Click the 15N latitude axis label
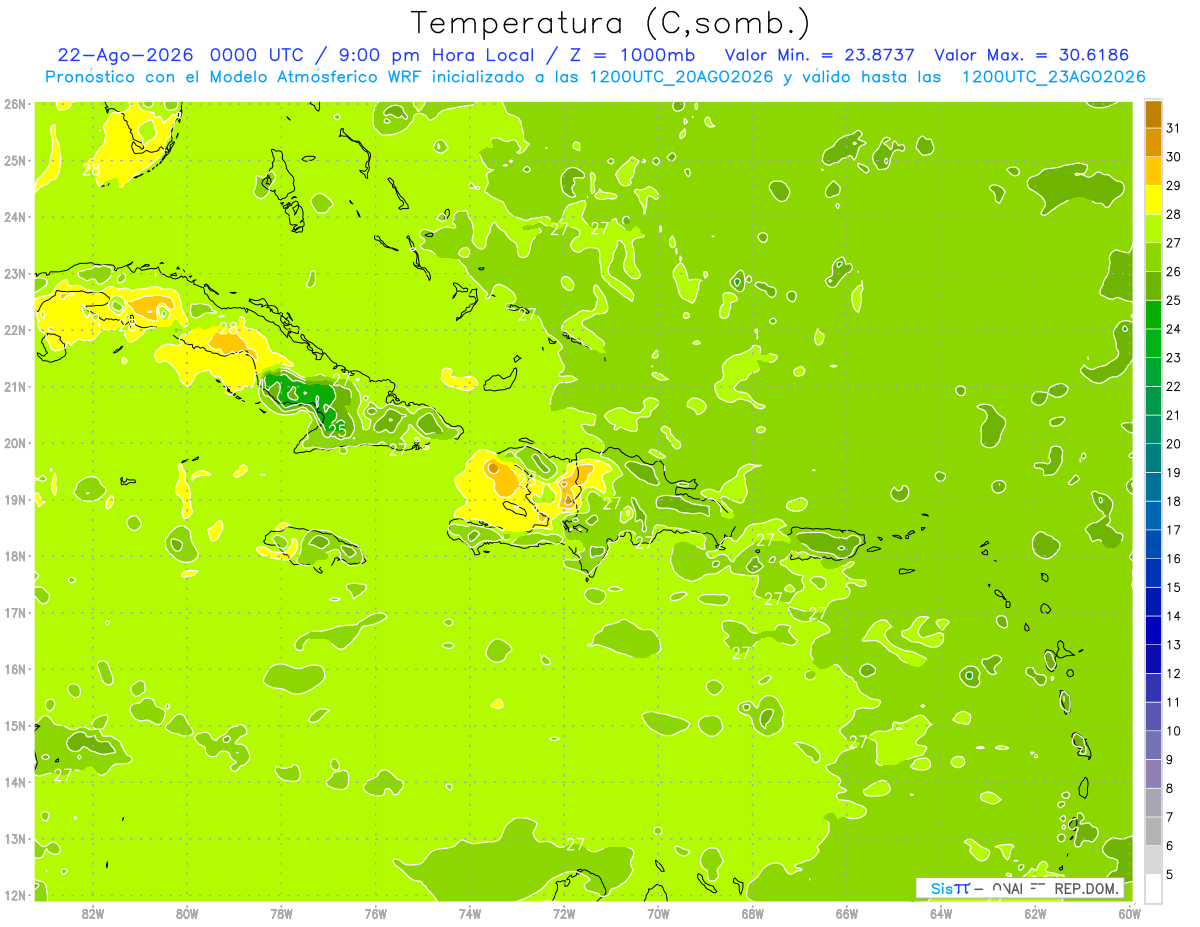 (x=14, y=725)
